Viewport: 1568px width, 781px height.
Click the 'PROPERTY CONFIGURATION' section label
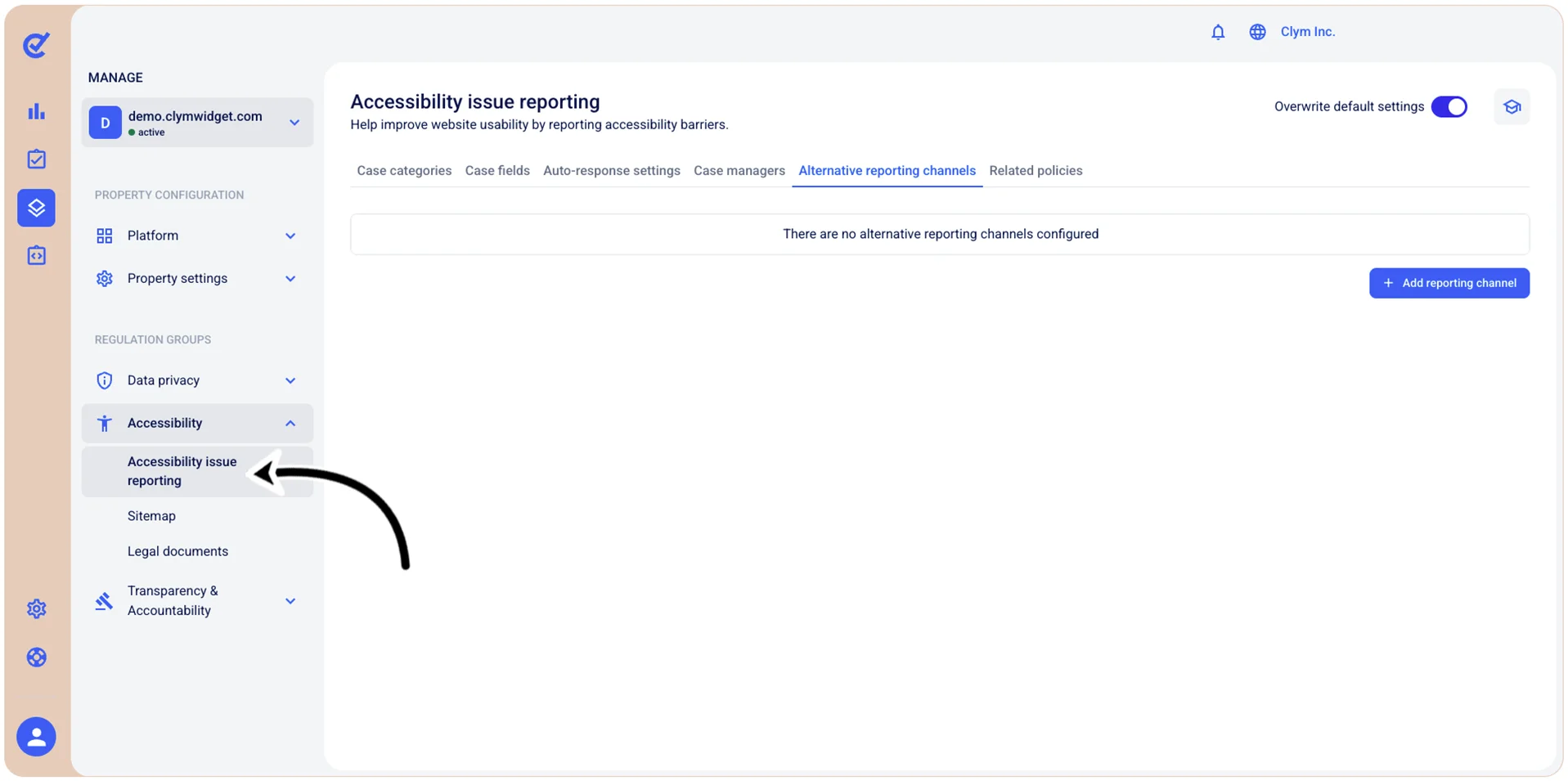[x=169, y=195]
